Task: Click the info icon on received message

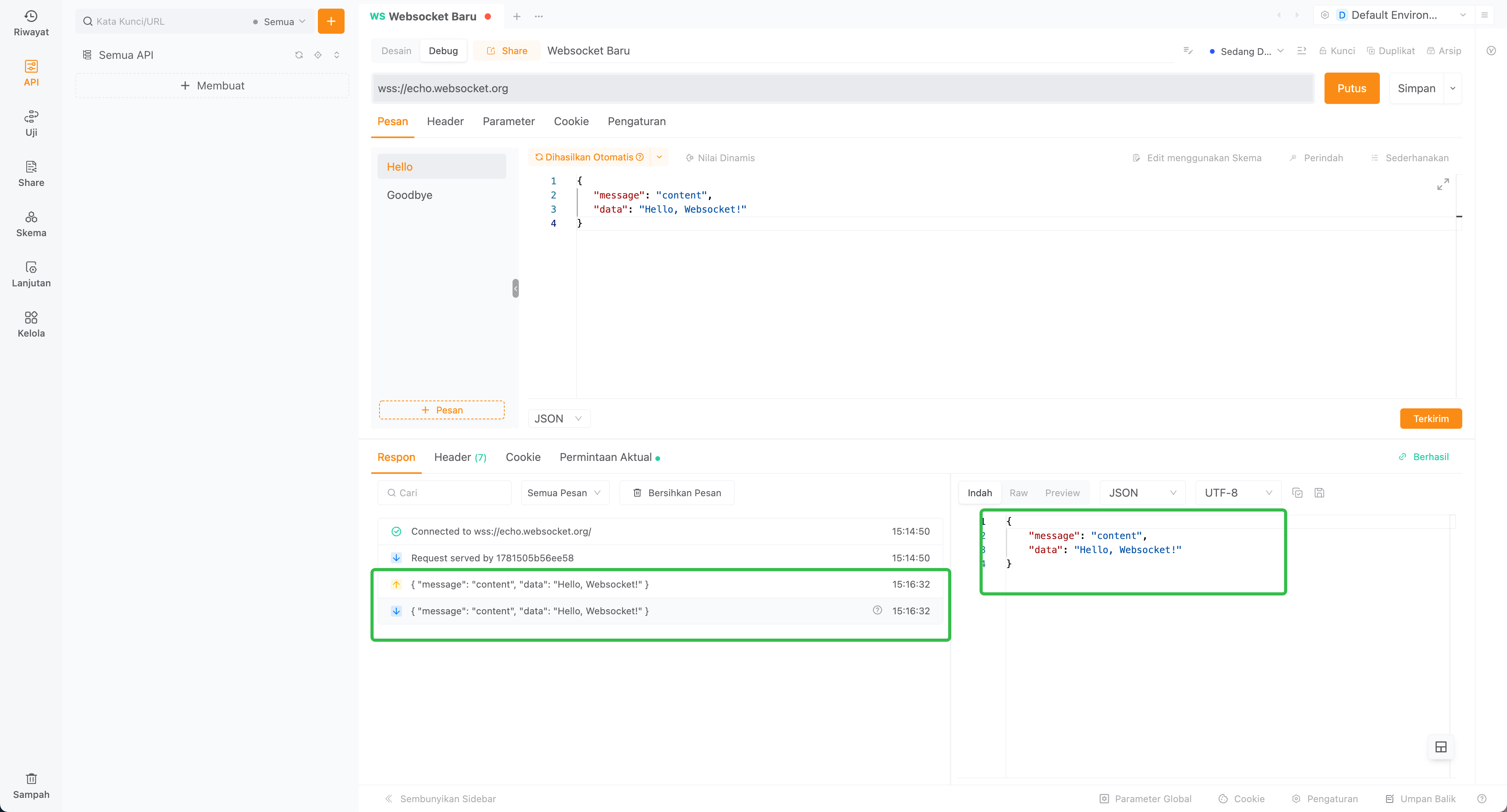Action: [877, 610]
